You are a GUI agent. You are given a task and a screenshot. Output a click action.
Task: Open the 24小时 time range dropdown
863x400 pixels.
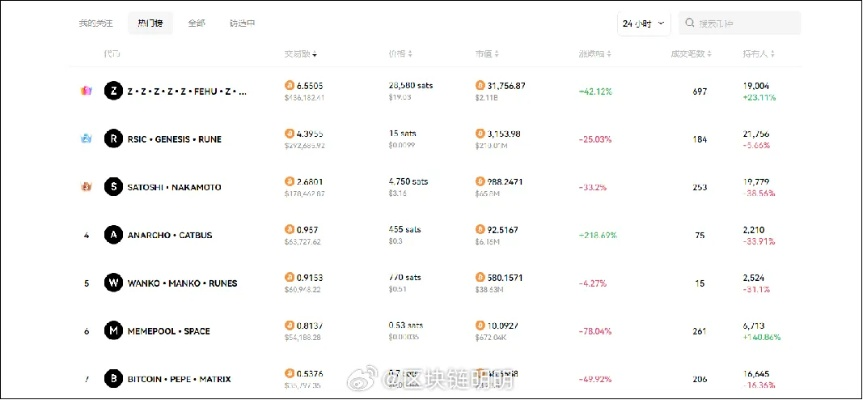pos(643,23)
